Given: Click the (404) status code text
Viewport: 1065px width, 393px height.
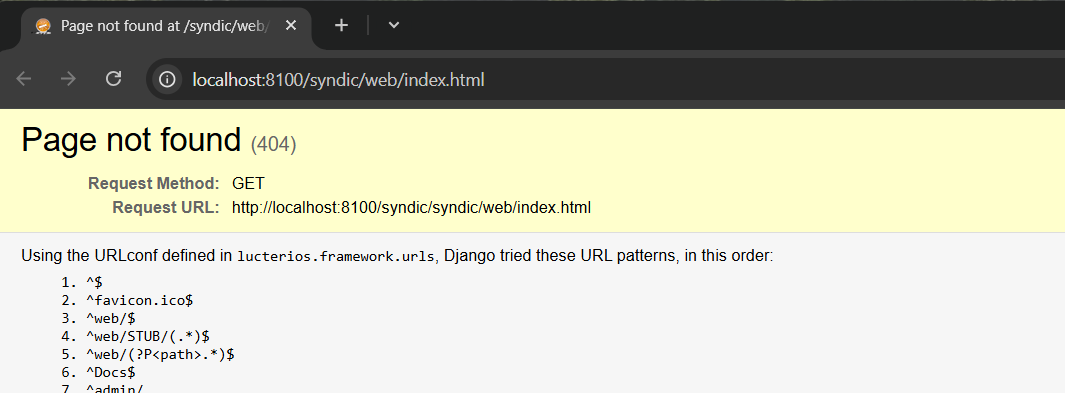Looking at the screenshot, I should pyautogui.click(x=274, y=144).
